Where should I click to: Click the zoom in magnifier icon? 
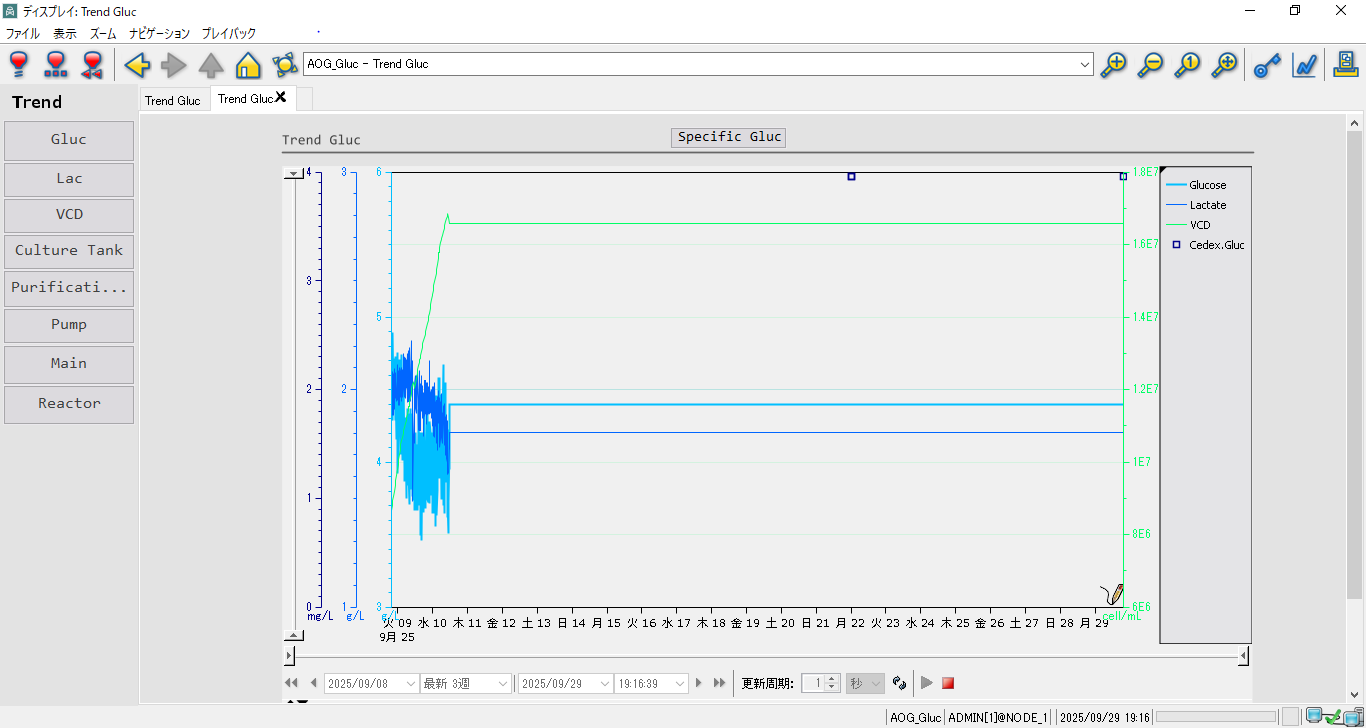[1113, 65]
